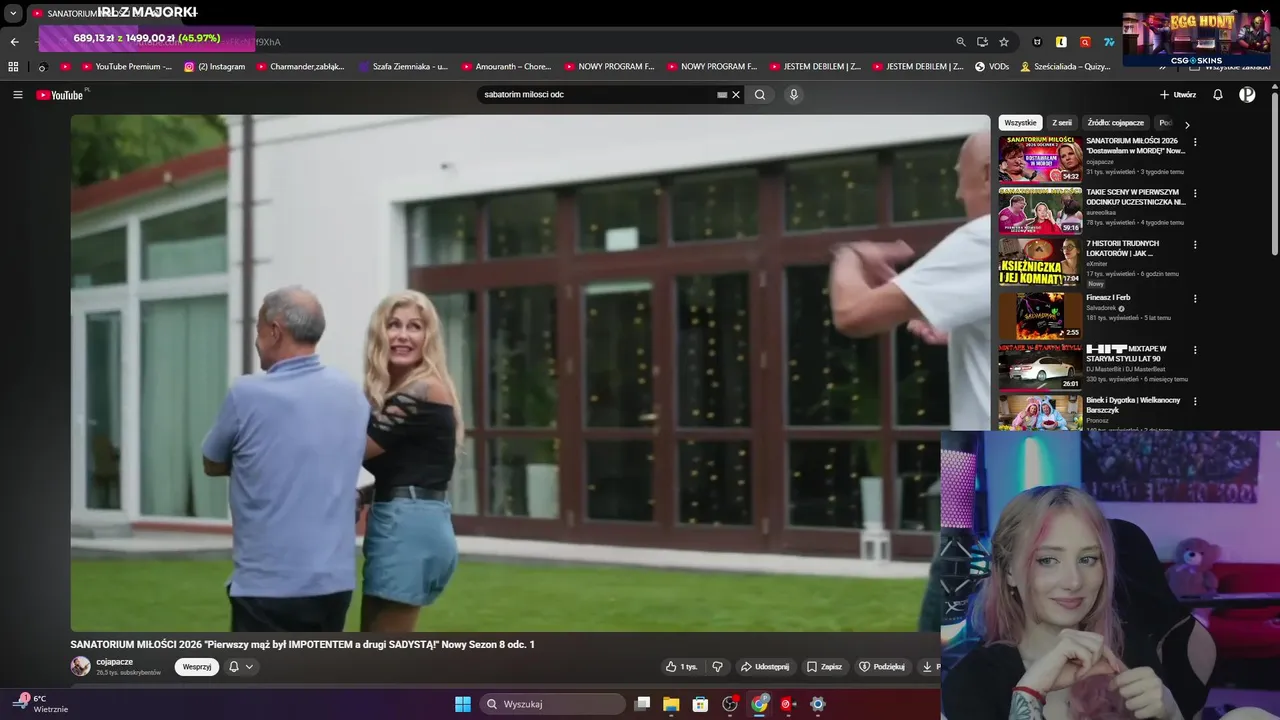Open File Explorer from the taskbar
Viewport: 1280px width, 720px height.
tap(671, 704)
